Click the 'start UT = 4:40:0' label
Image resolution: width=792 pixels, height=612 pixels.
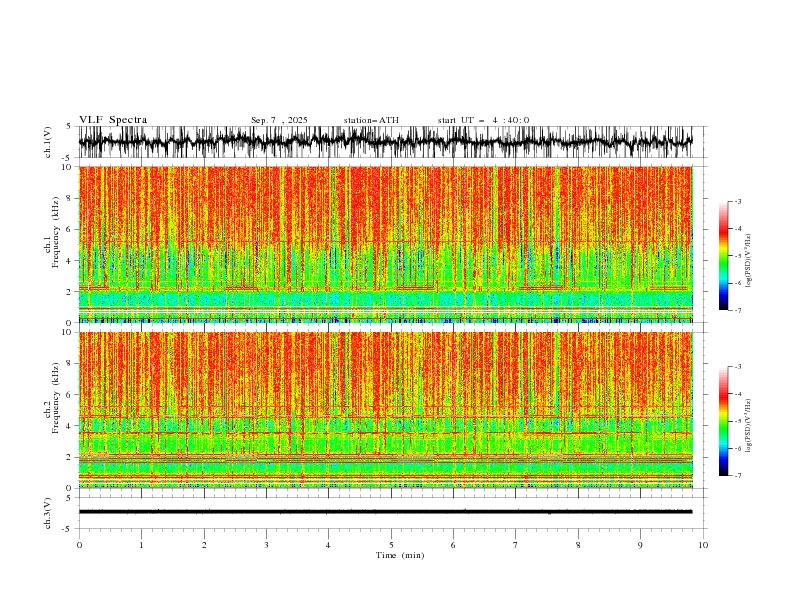483,120
